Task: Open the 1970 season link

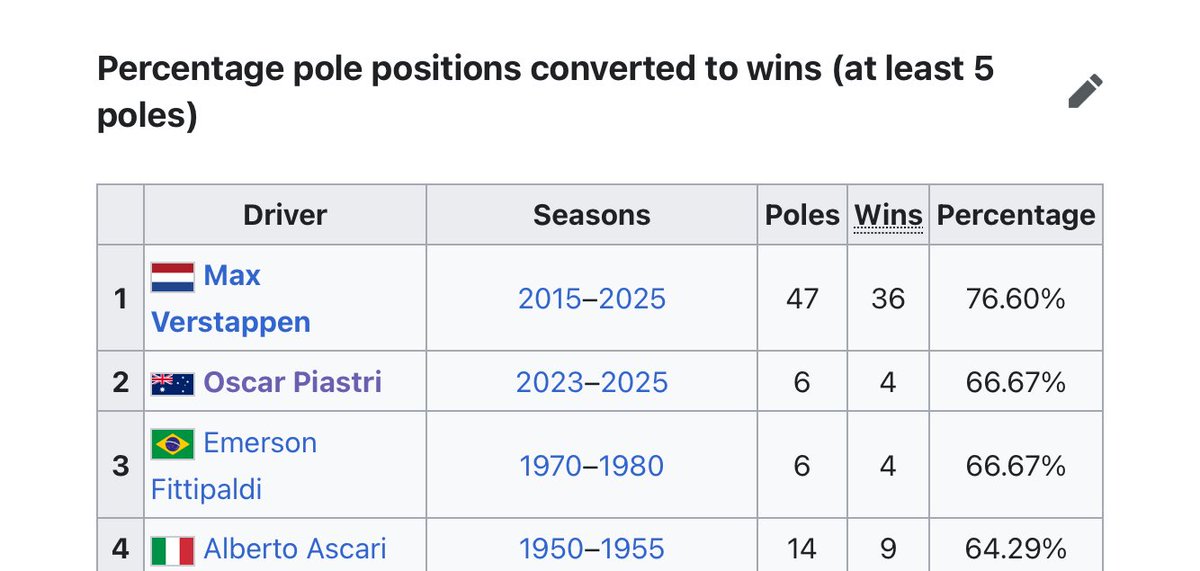Action: [552, 466]
